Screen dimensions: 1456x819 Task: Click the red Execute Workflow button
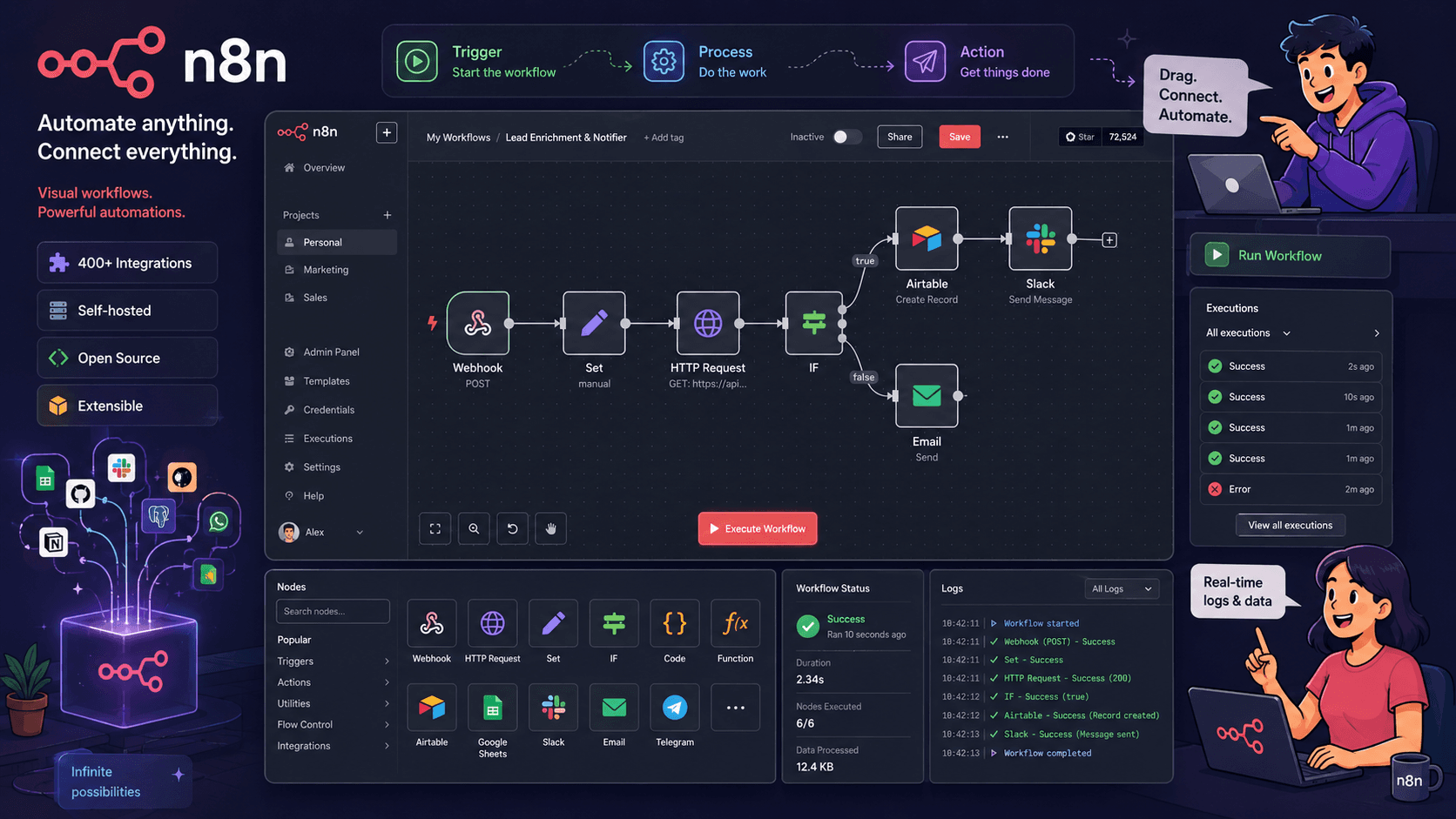(758, 528)
